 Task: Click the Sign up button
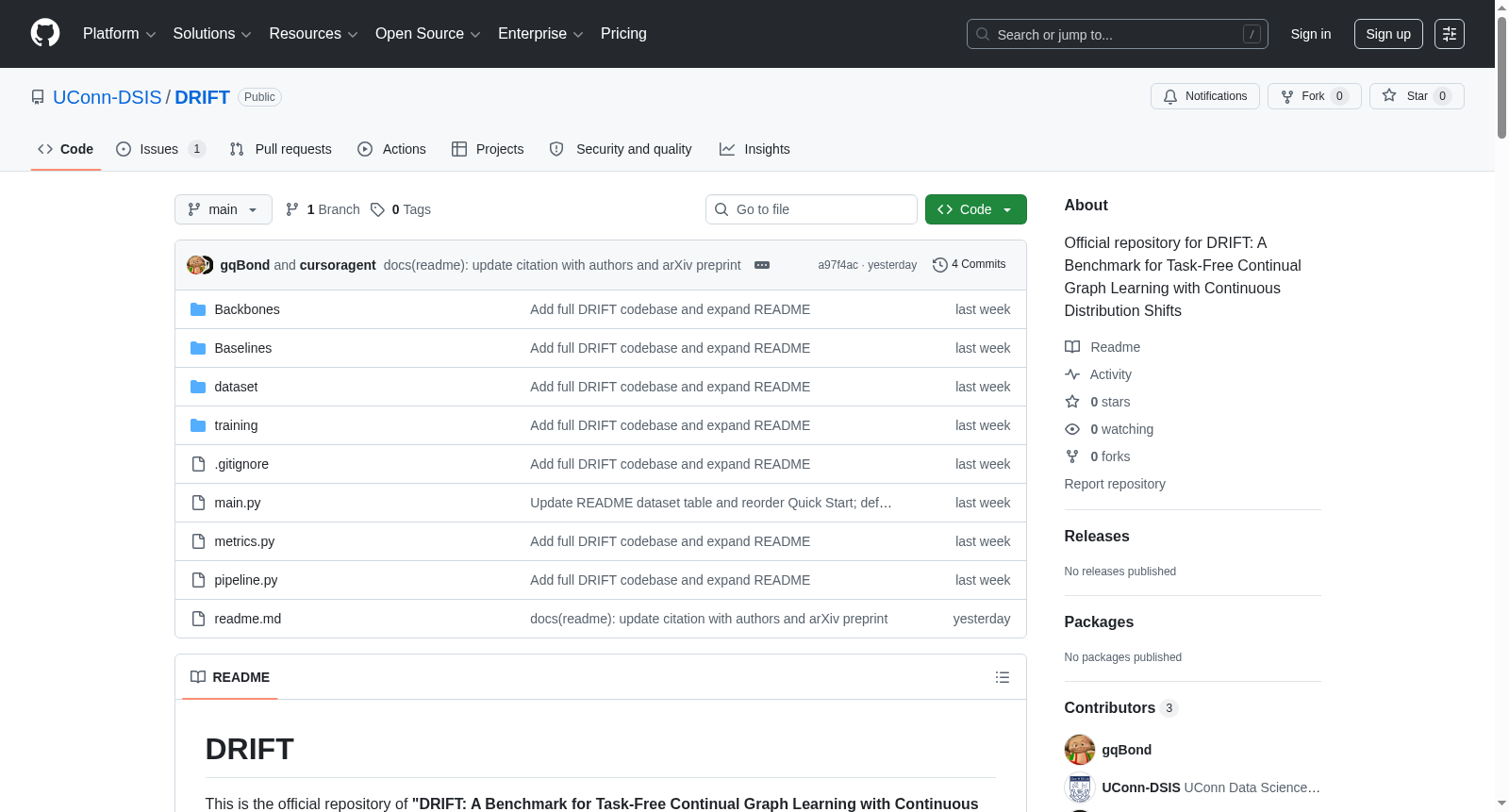[1388, 34]
